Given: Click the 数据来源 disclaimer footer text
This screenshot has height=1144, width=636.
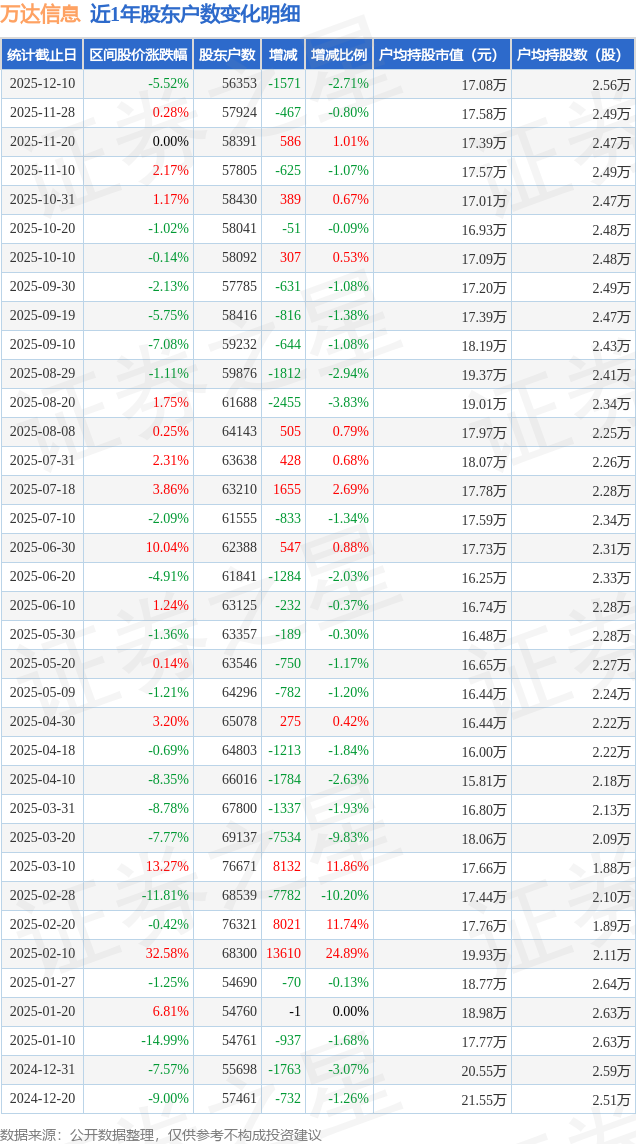Looking at the screenshot, I should coord(161,1135).
